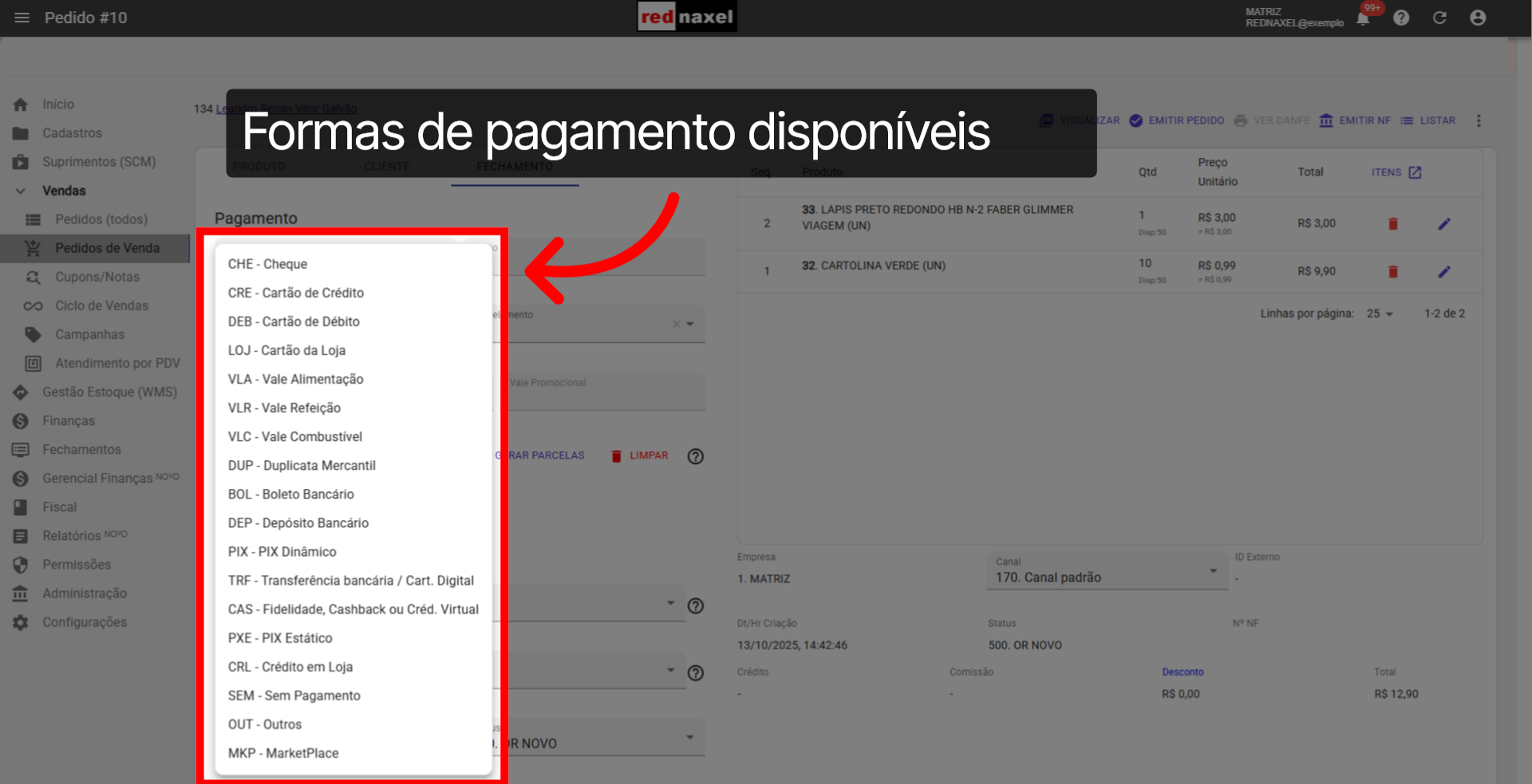Switch to the PRODUTO tab
This screenshot has height=784, width=1532.
click(259, 167)
